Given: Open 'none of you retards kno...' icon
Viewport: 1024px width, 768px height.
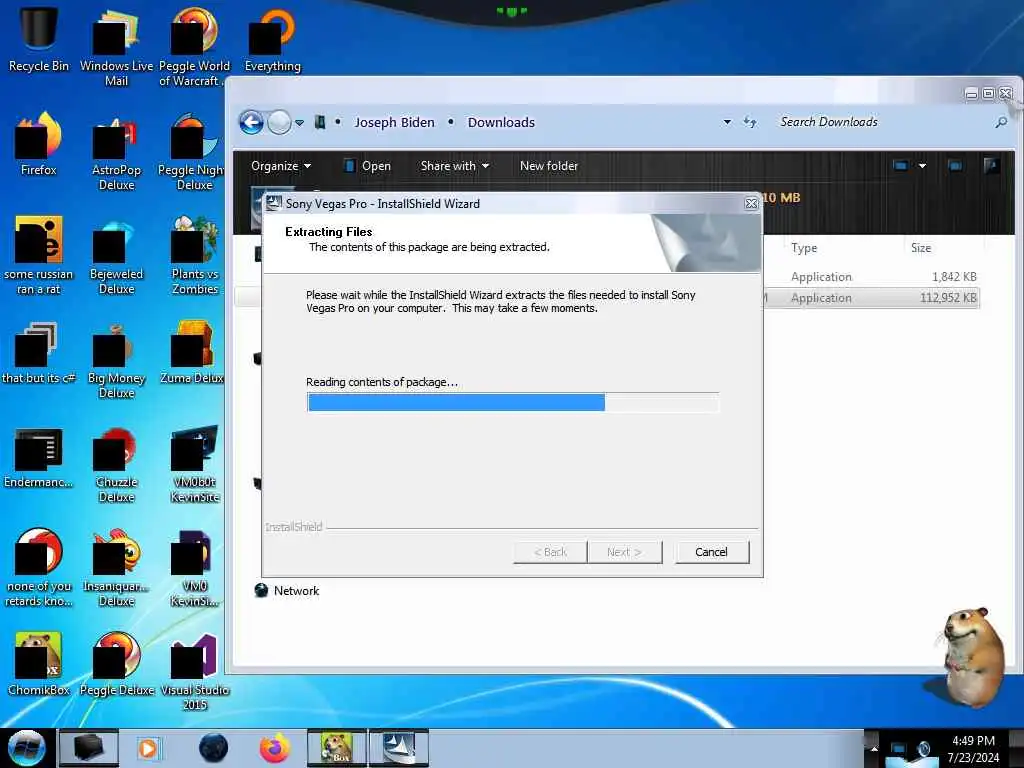Looking at the screenshot, I should 39,568.
